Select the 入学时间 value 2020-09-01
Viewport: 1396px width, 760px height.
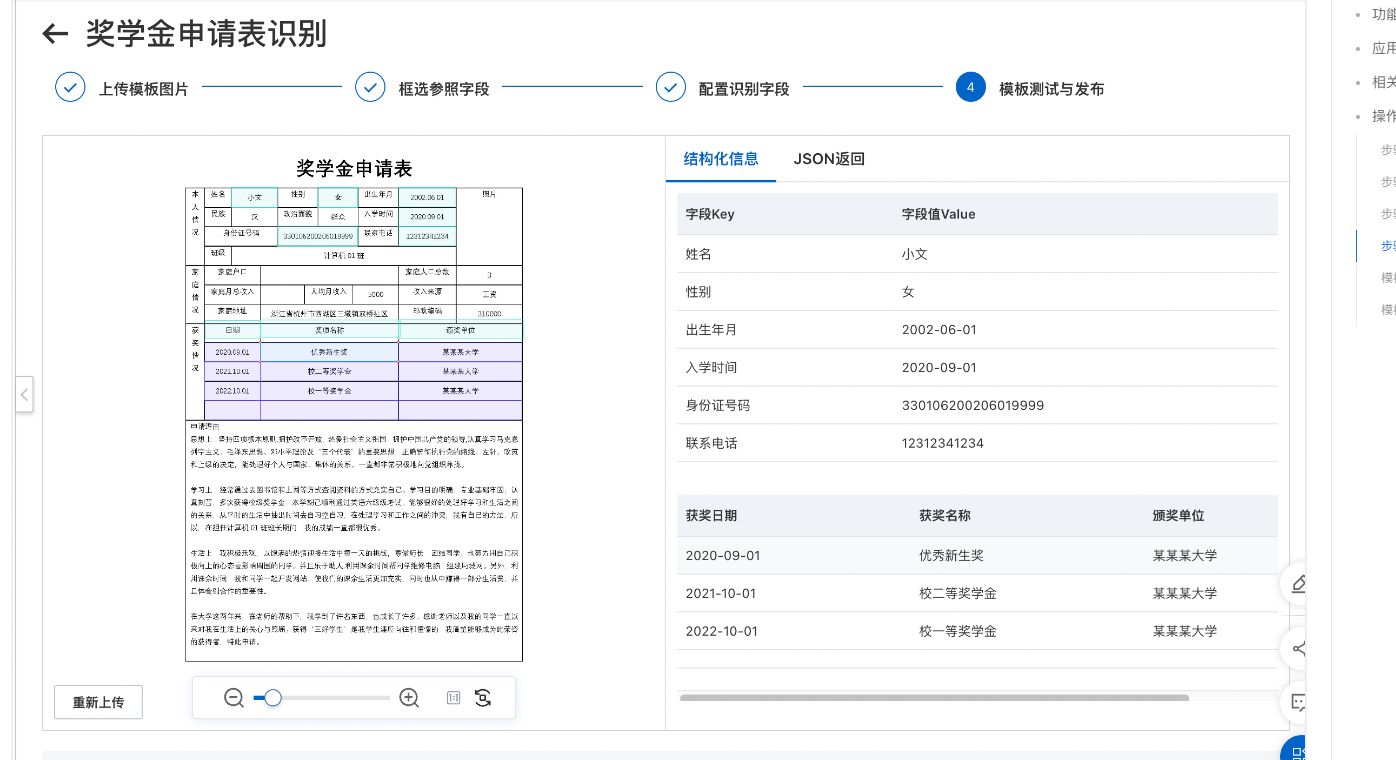pyautogui.click(x=939, y=367)
